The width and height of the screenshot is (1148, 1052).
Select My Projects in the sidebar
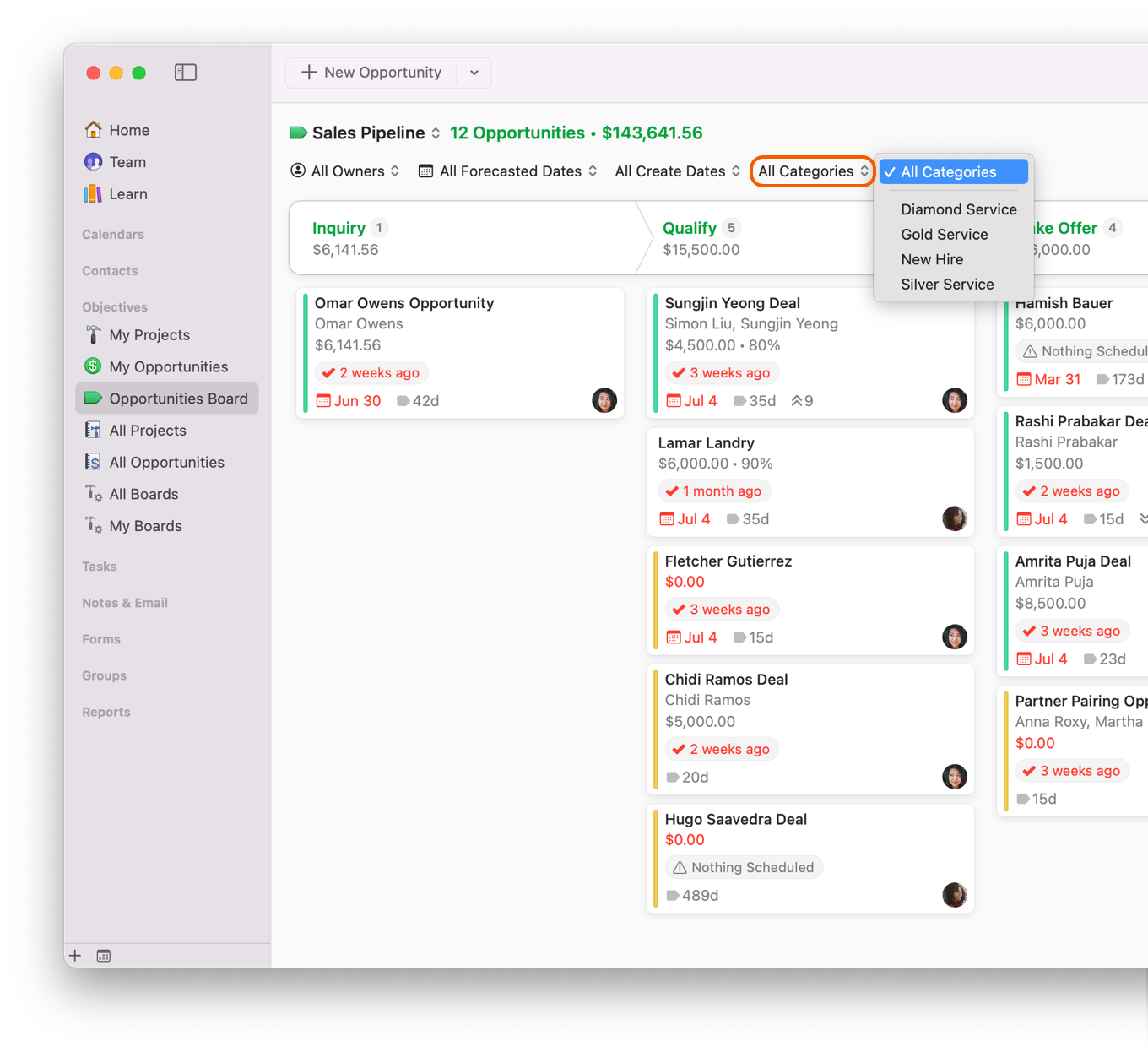click(149, 334)
